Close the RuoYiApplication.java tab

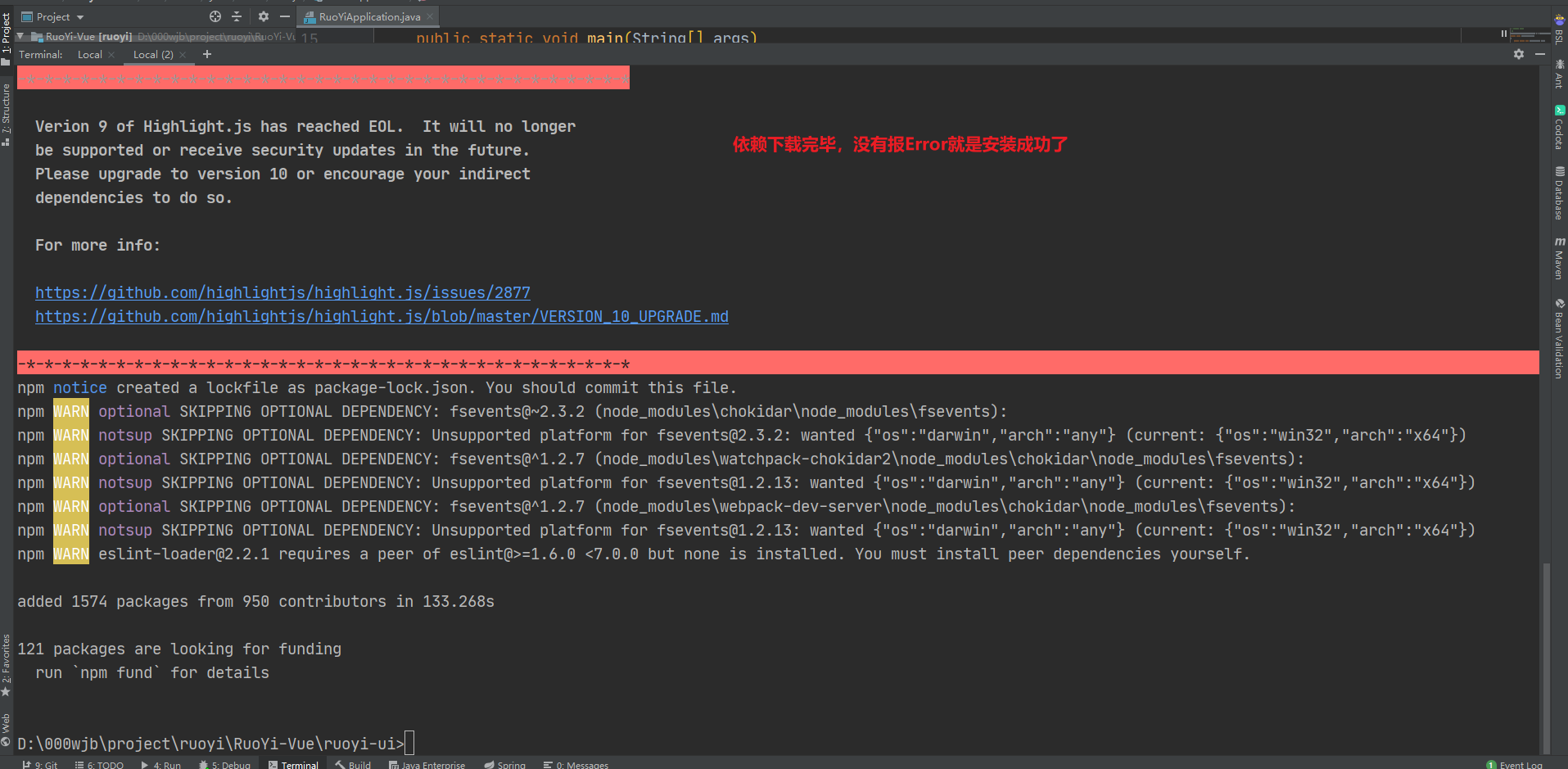coord(430,16)
